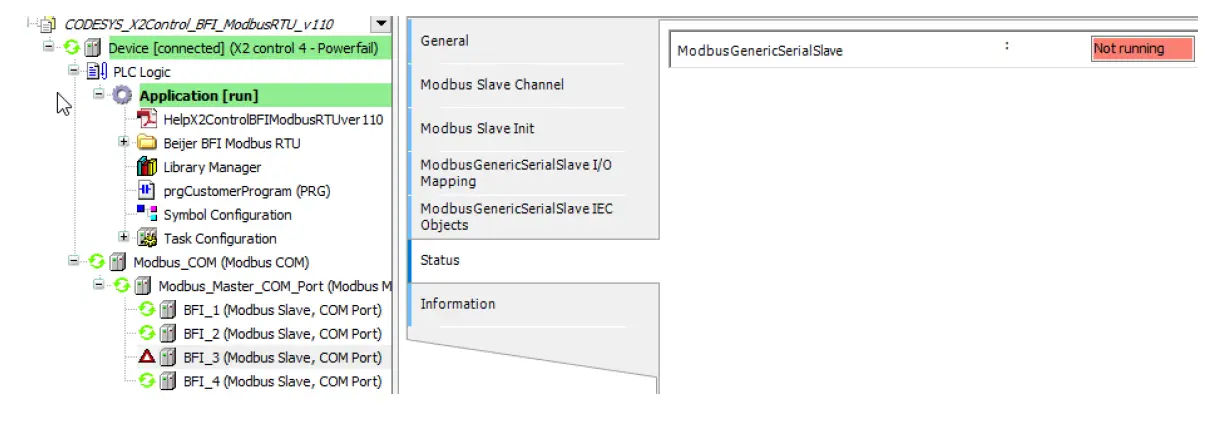The width and height of the screenshot is (1215, 428).
Task: Click the green running status icon on BFI_1
Action: (147, 309)
